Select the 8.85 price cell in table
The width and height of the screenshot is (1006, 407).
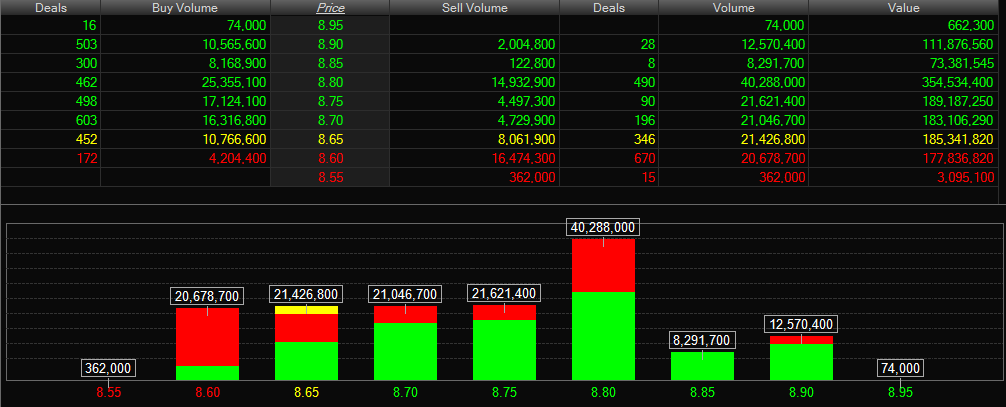pyautogui.click(x=330, y=64)
